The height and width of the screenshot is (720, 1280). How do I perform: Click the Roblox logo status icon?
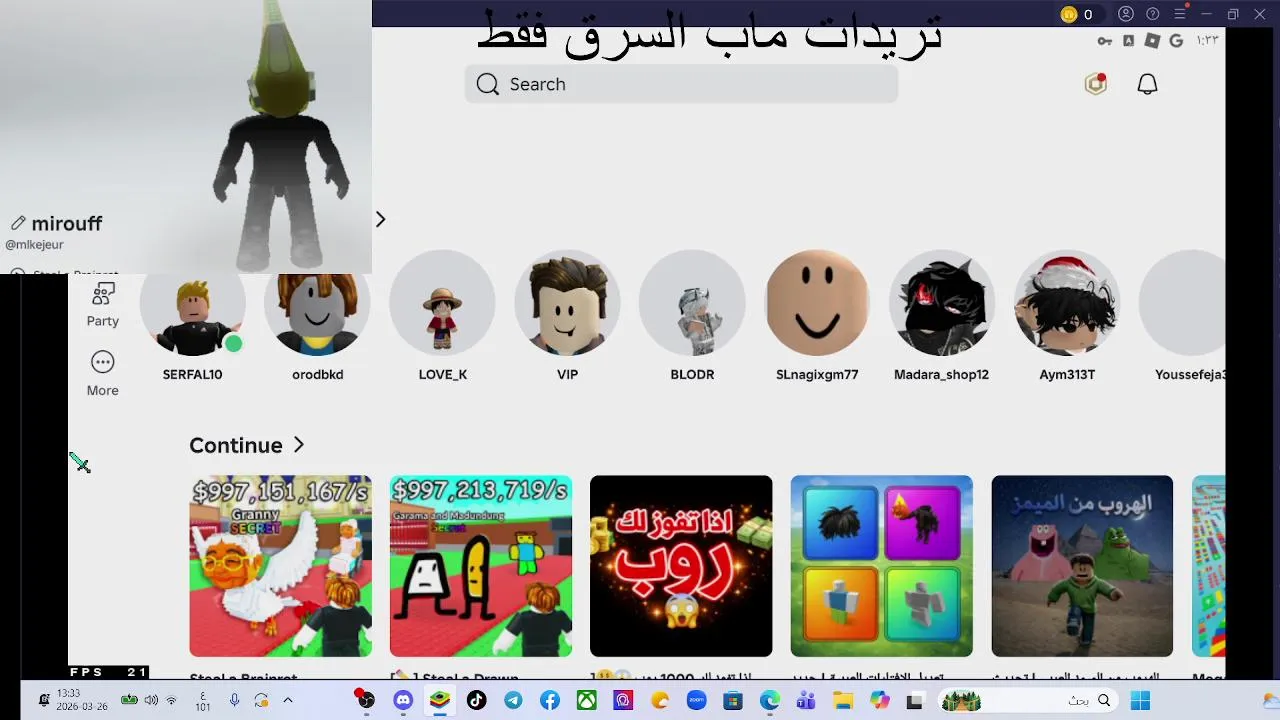click(x=1152, y=41)
